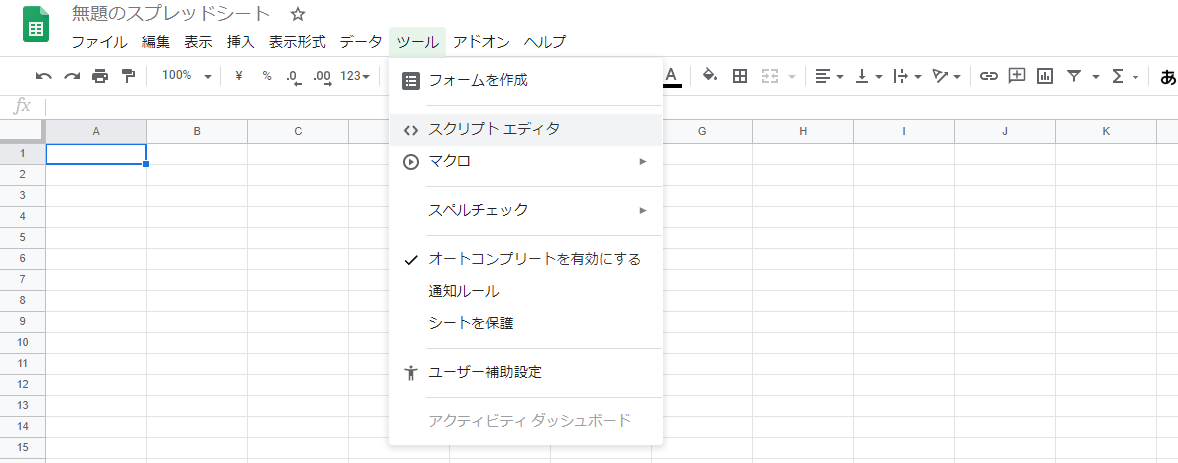Open the 100% zoom dropdown
1178x463 pixels.
point(187,76)
